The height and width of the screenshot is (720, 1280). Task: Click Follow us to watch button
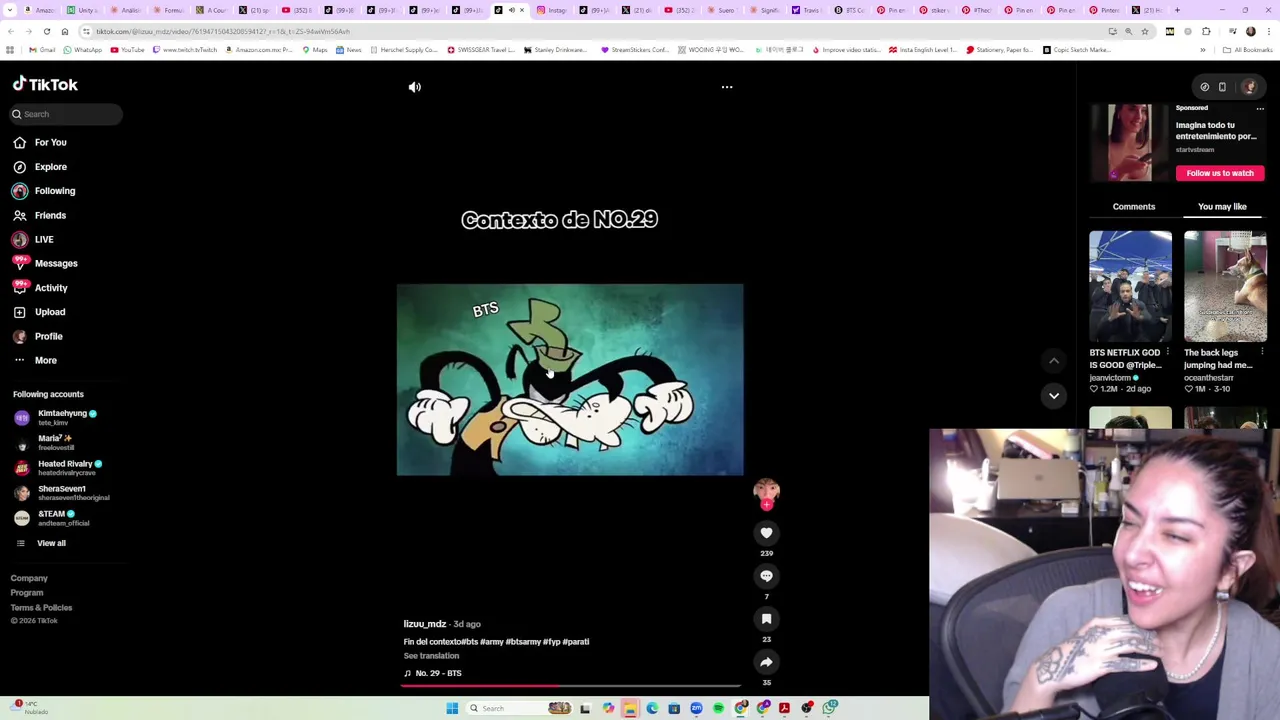click(1220, 173)
